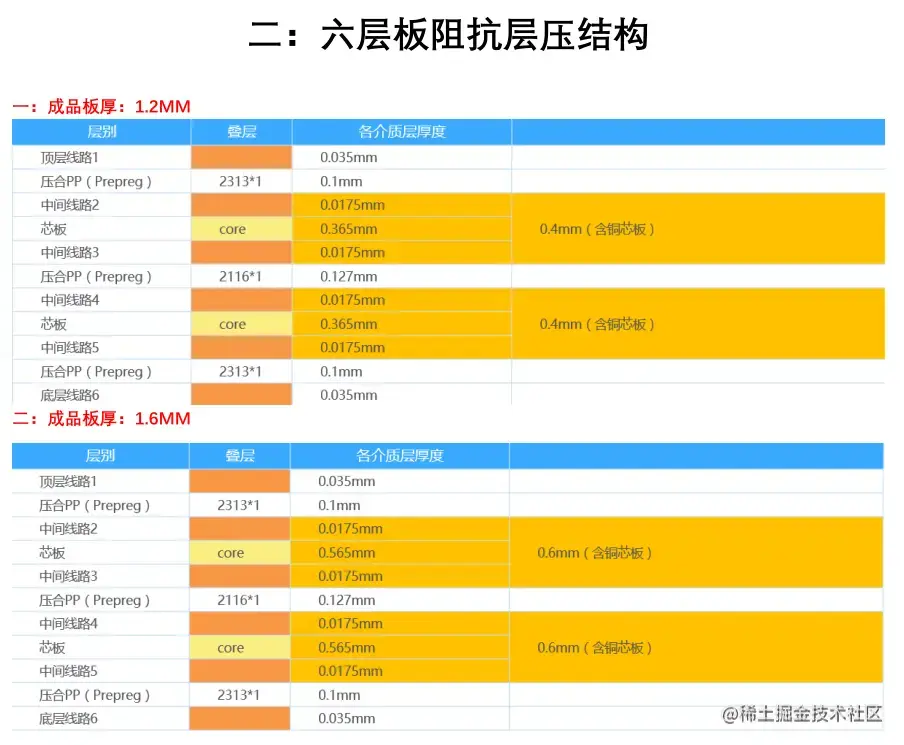Image resolution: width=904 pixels, height=745 pixels.
Task: Select "中间线路5" in the 1.6MM table
Action: pyautogui.click(x=67, y=671)
